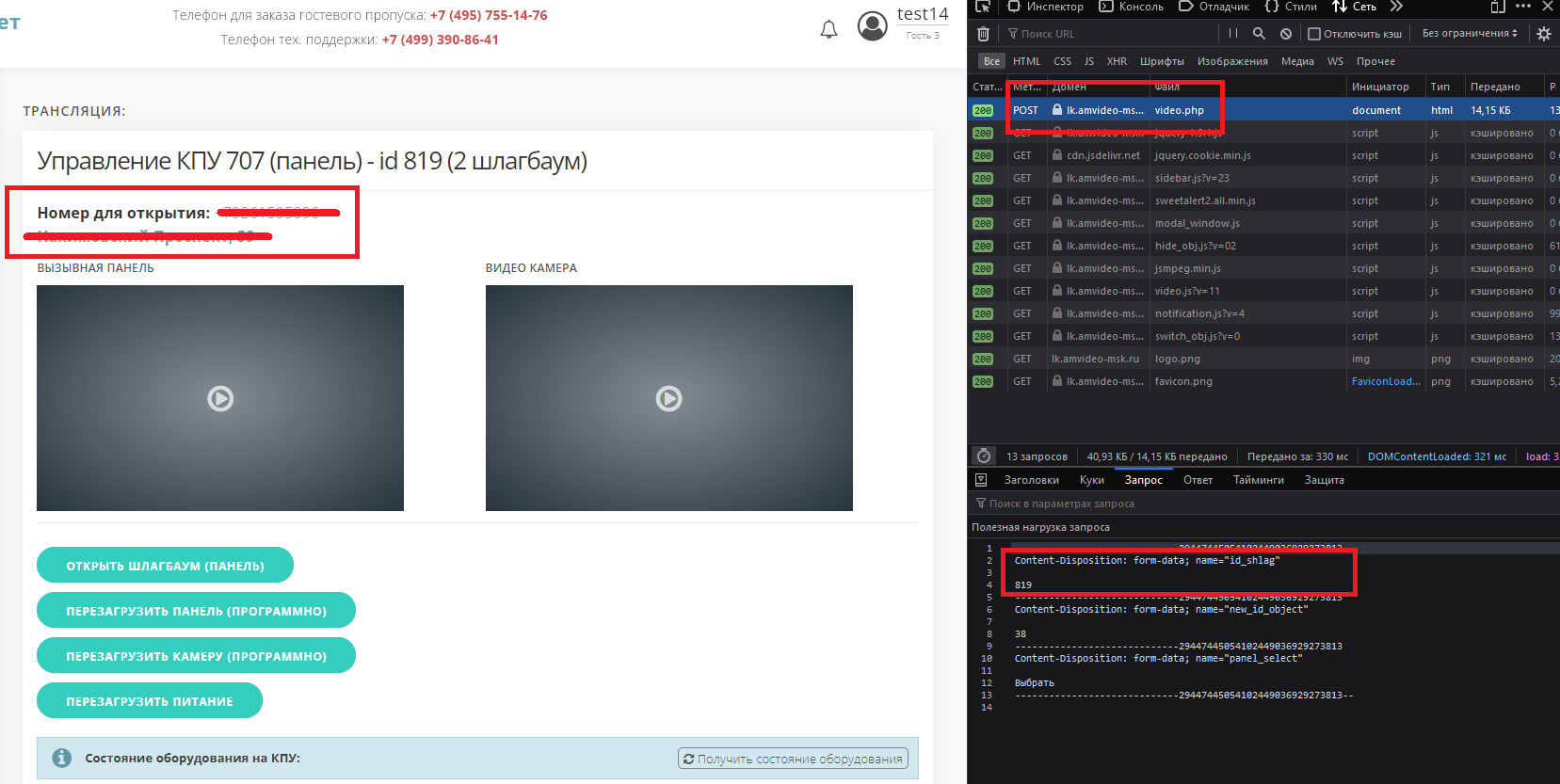Filter requests by XHR

[x=1117, y=61]
